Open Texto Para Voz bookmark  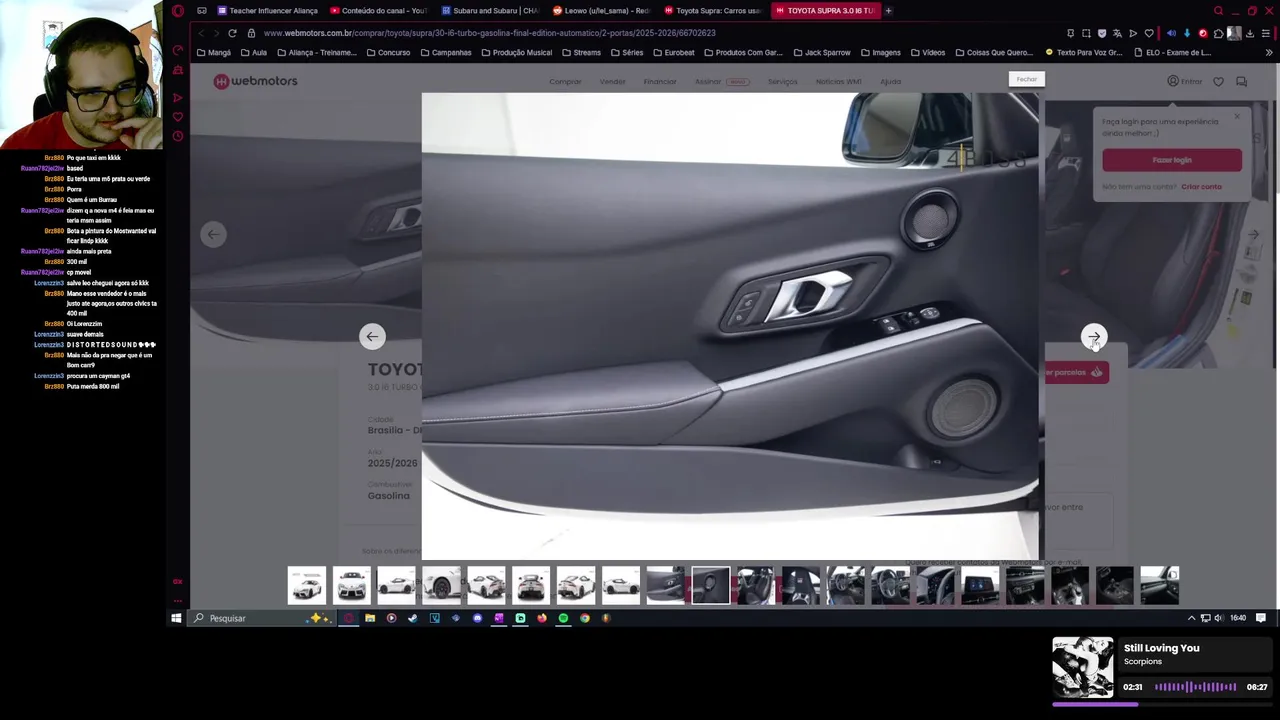[1084, 53]
